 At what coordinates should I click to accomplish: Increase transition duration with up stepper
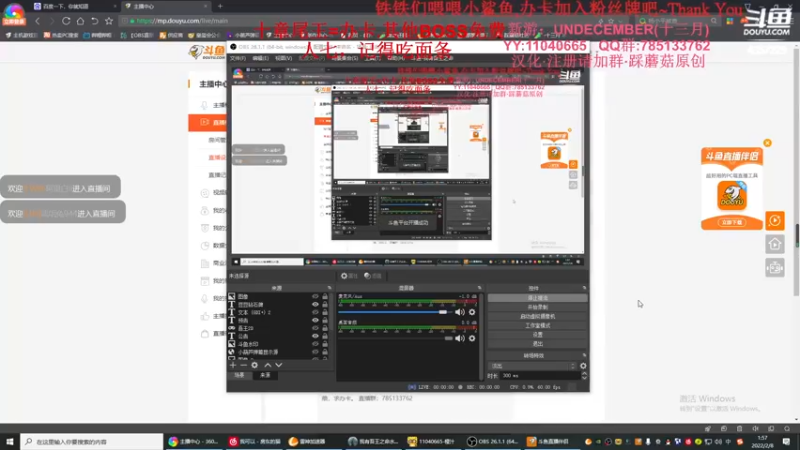pos(584,373)
